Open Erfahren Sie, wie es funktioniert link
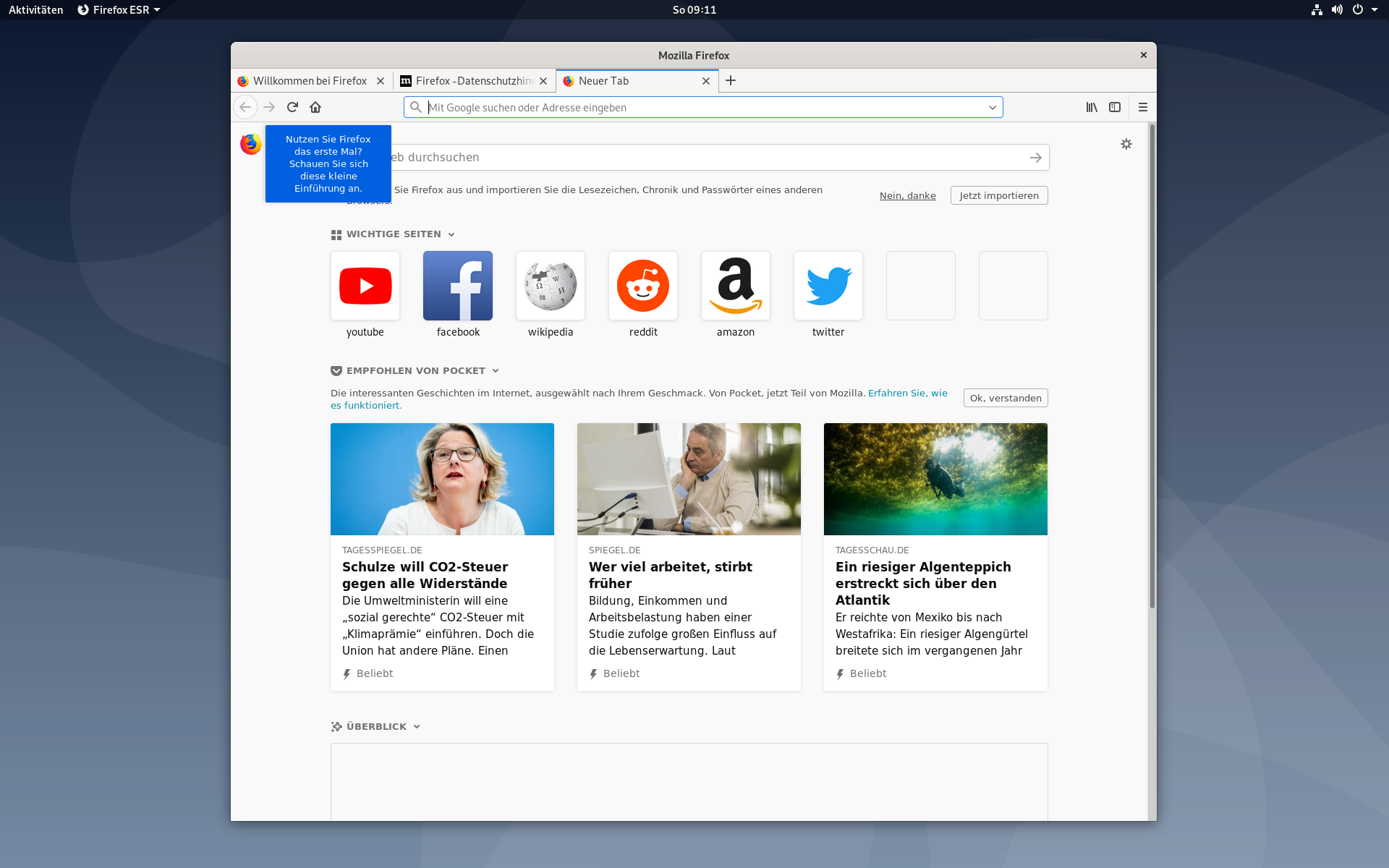Image resolution: width=1389 pixels, height=868 pixels. 908,393
